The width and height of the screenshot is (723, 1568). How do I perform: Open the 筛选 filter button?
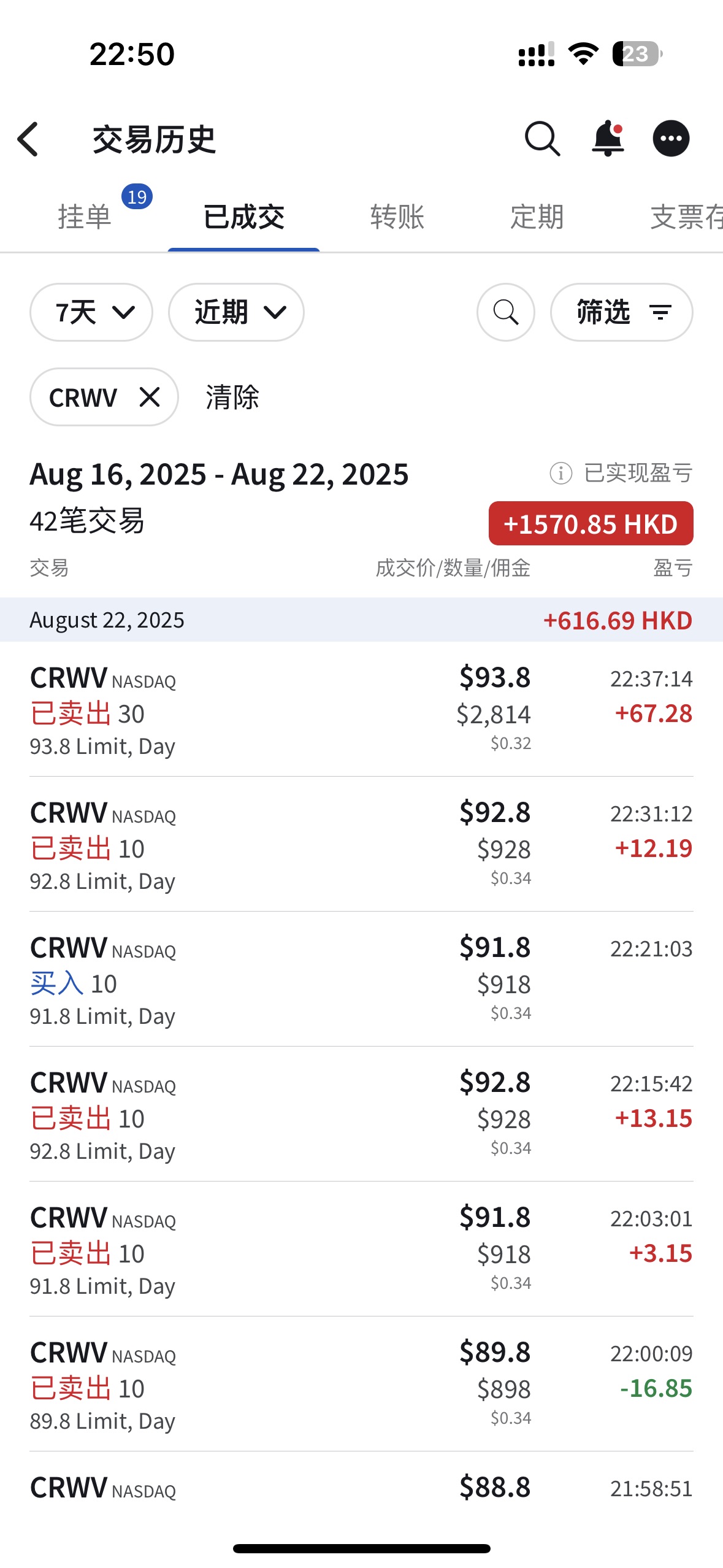click(x=621, y=312)
